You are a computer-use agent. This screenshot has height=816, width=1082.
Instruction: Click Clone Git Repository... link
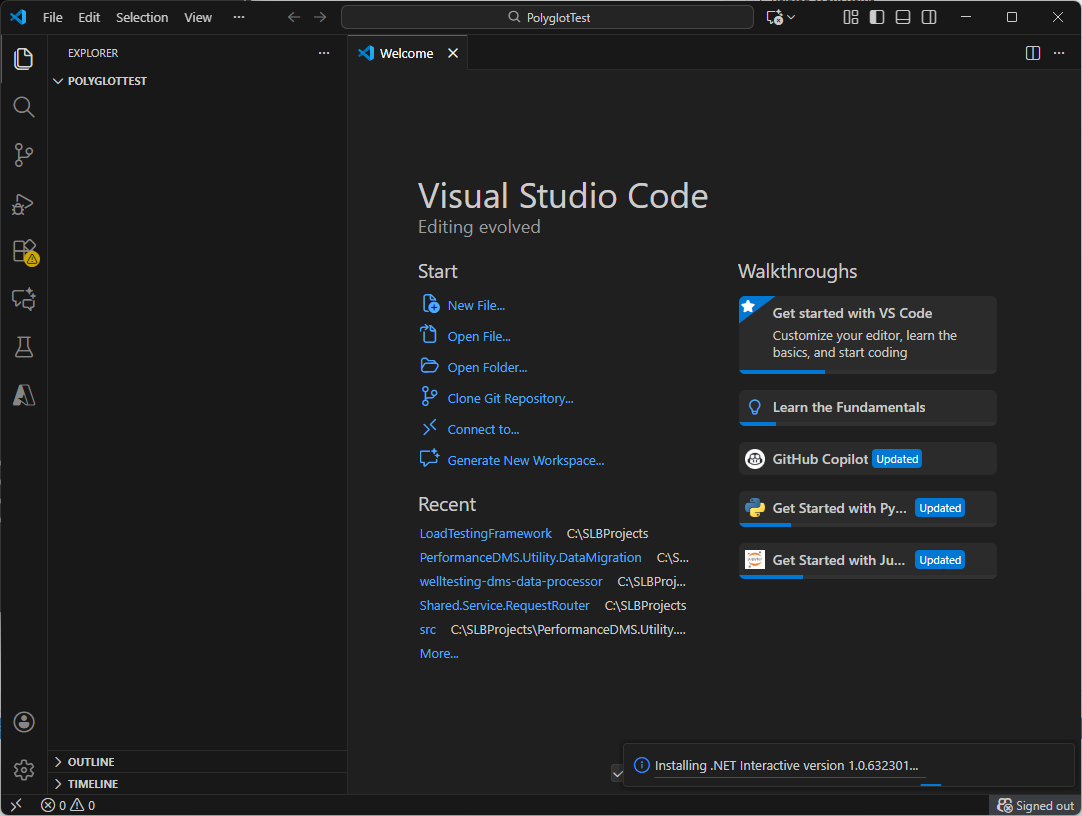click(510, 399)
